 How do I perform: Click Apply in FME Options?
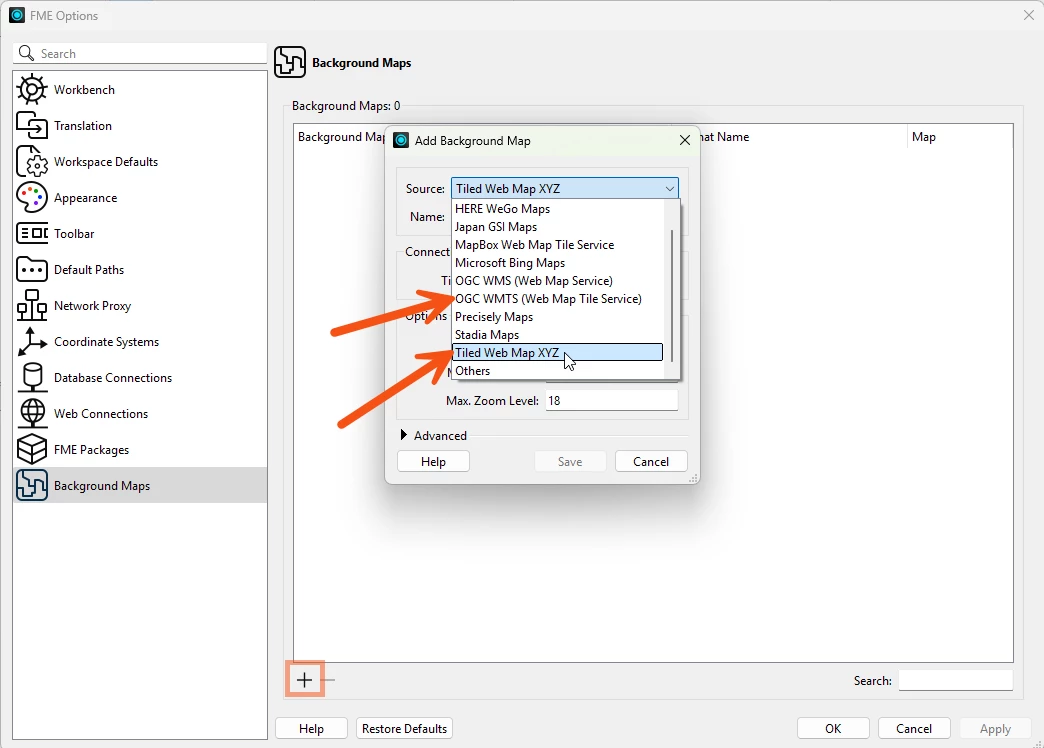(x=995, y=729)
